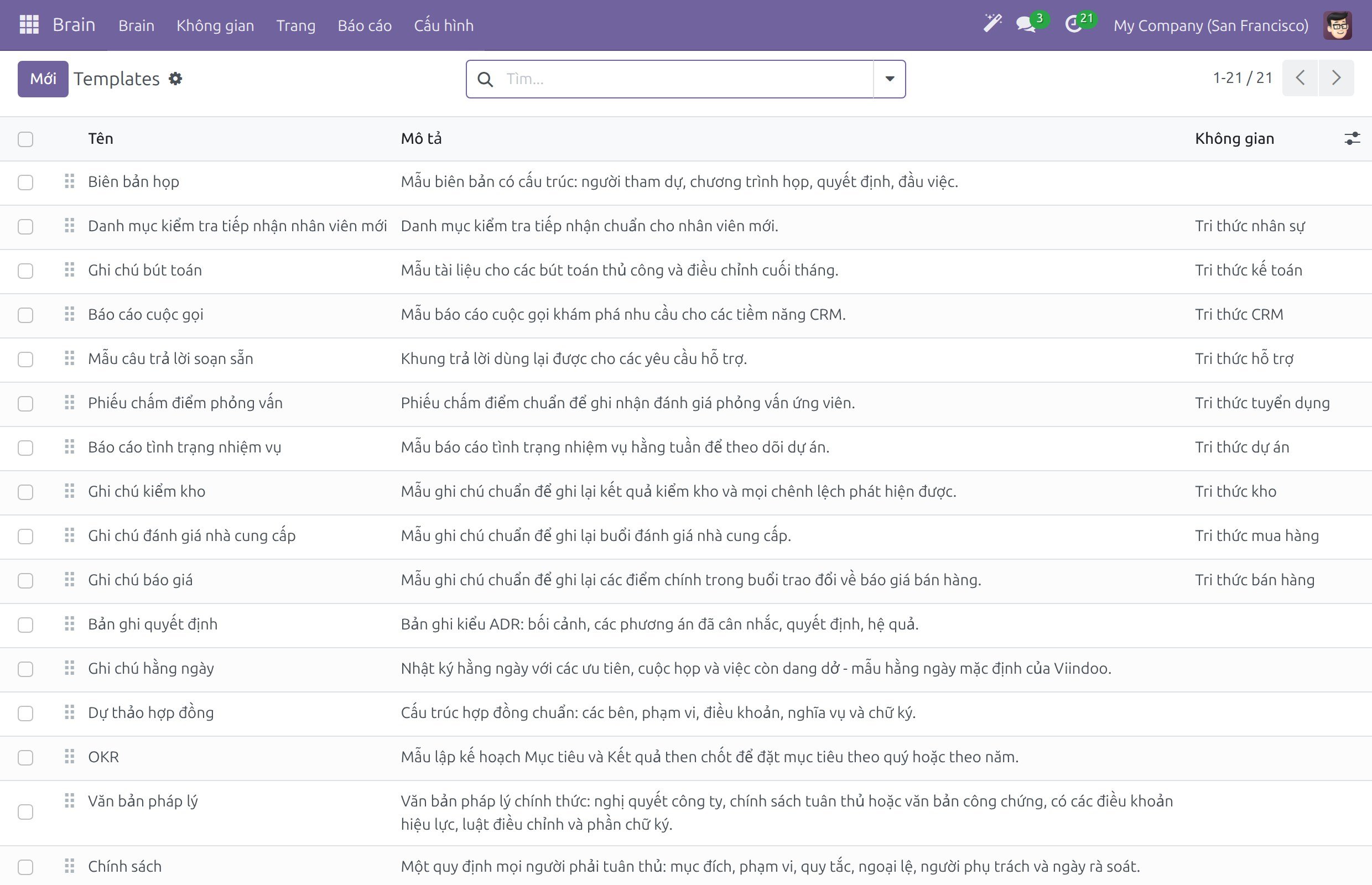
Task: Check the Bản ghi quyết định checkbox
Action: (25, 624)
